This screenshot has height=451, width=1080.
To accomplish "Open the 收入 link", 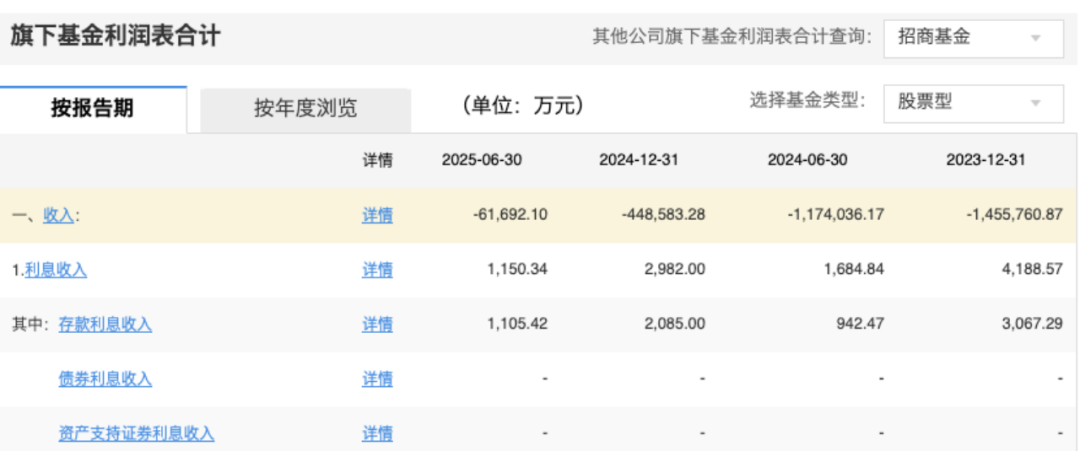I will coord(58,215).
